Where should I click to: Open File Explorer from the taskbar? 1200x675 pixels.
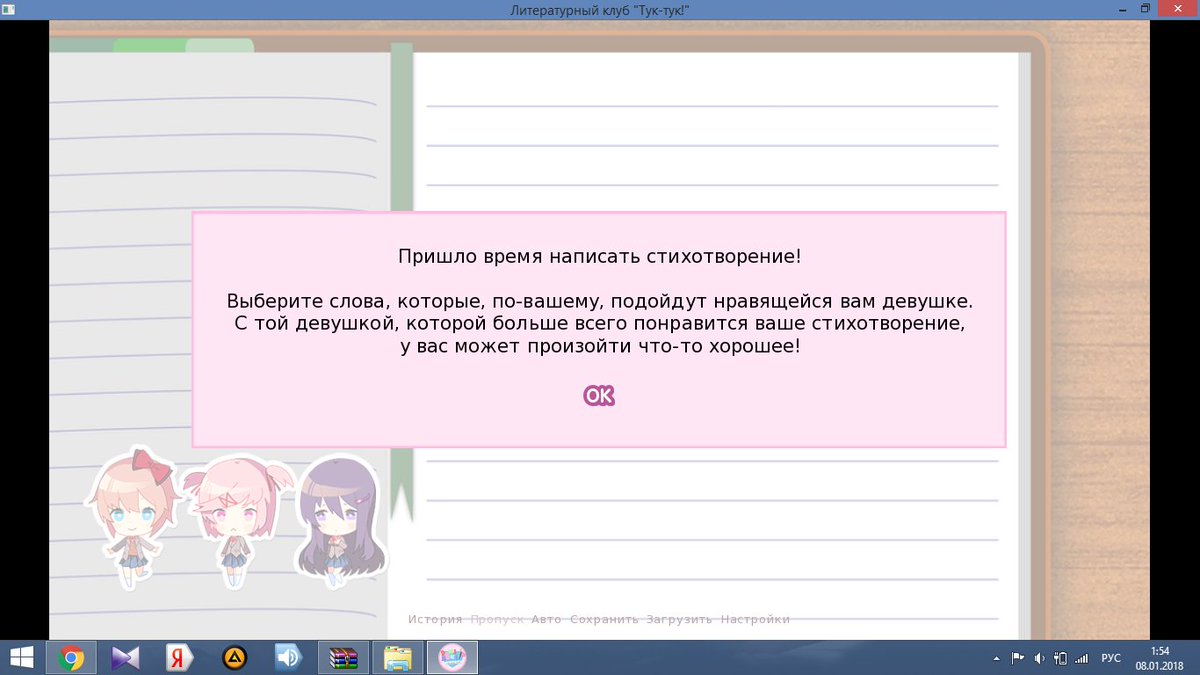coord(399,657)
